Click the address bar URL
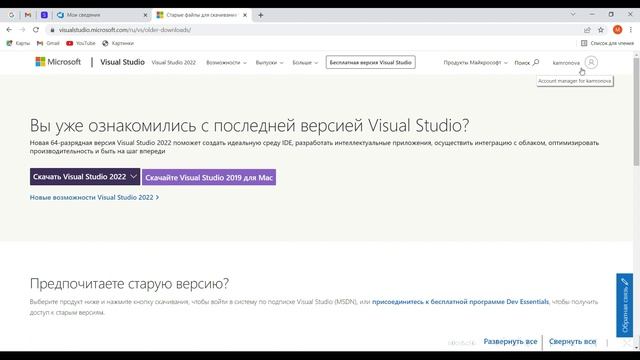640x360 pixels. (x=125, y=30)
